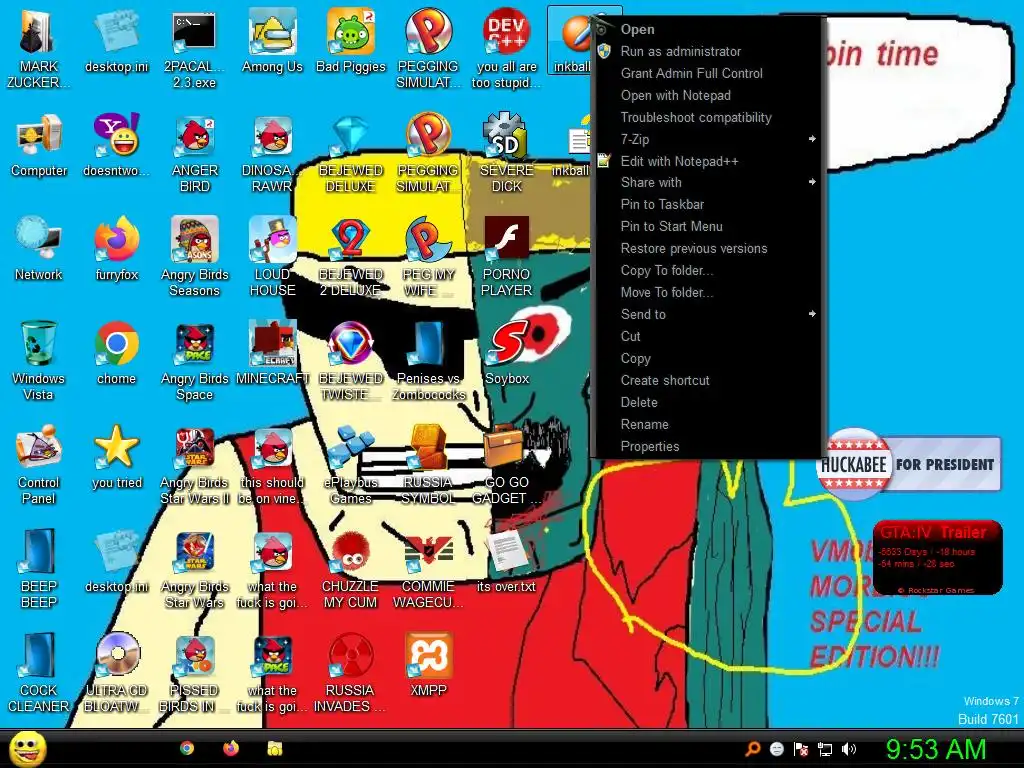1024x768 pixels.
Task: Choose Rename in the context menu
Action: pos(707,424)
